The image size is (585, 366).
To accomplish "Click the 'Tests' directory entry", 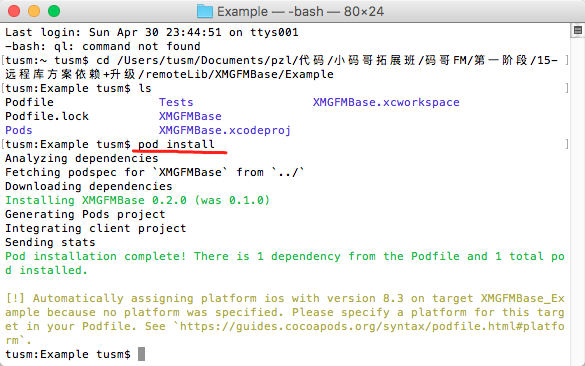I will (x=176, y=102).
